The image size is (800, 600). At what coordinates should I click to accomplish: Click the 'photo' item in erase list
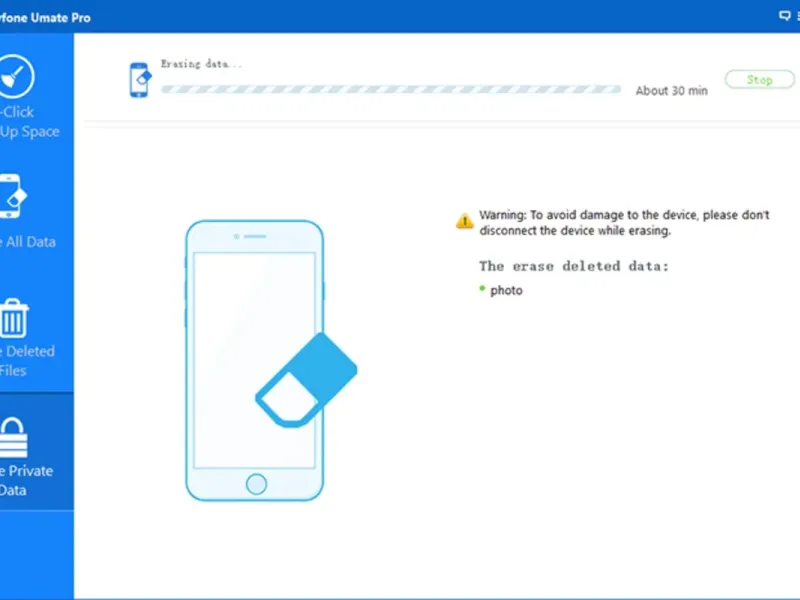pyautogui.click(x=506, y=290)
